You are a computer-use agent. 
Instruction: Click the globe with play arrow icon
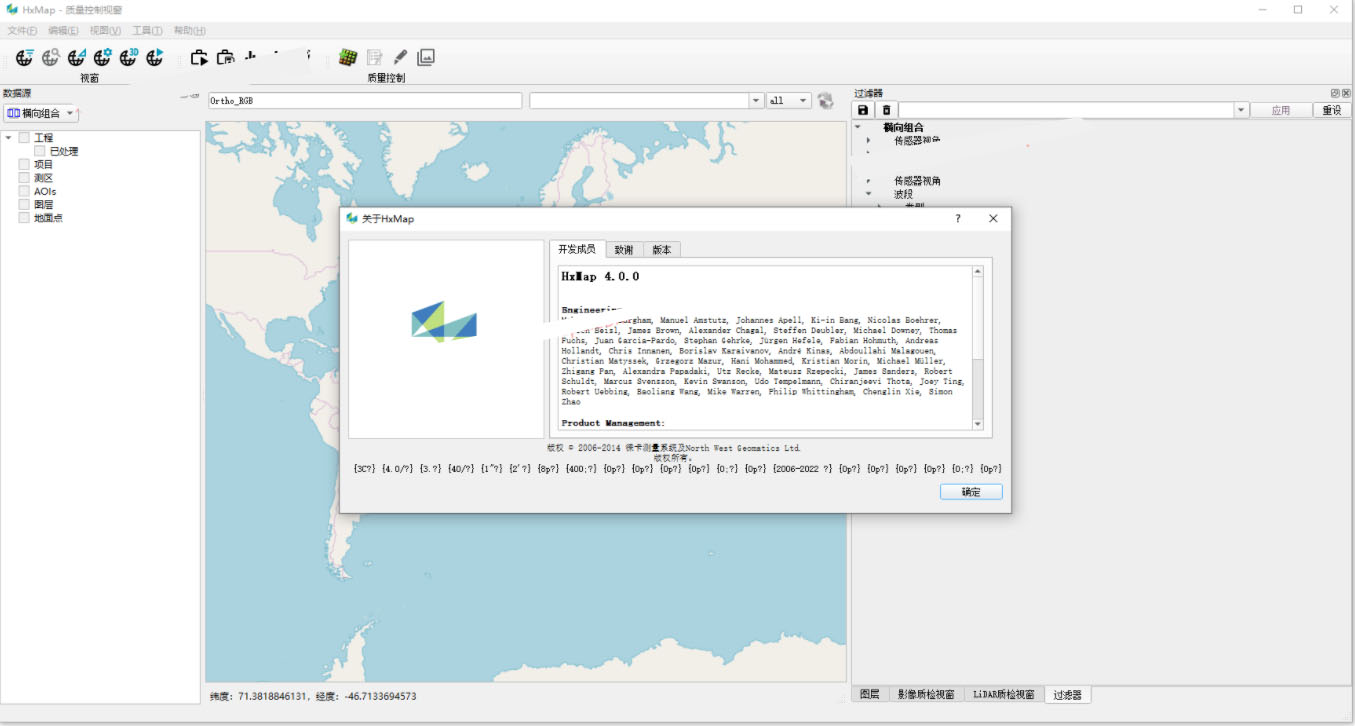pos(154,58)
